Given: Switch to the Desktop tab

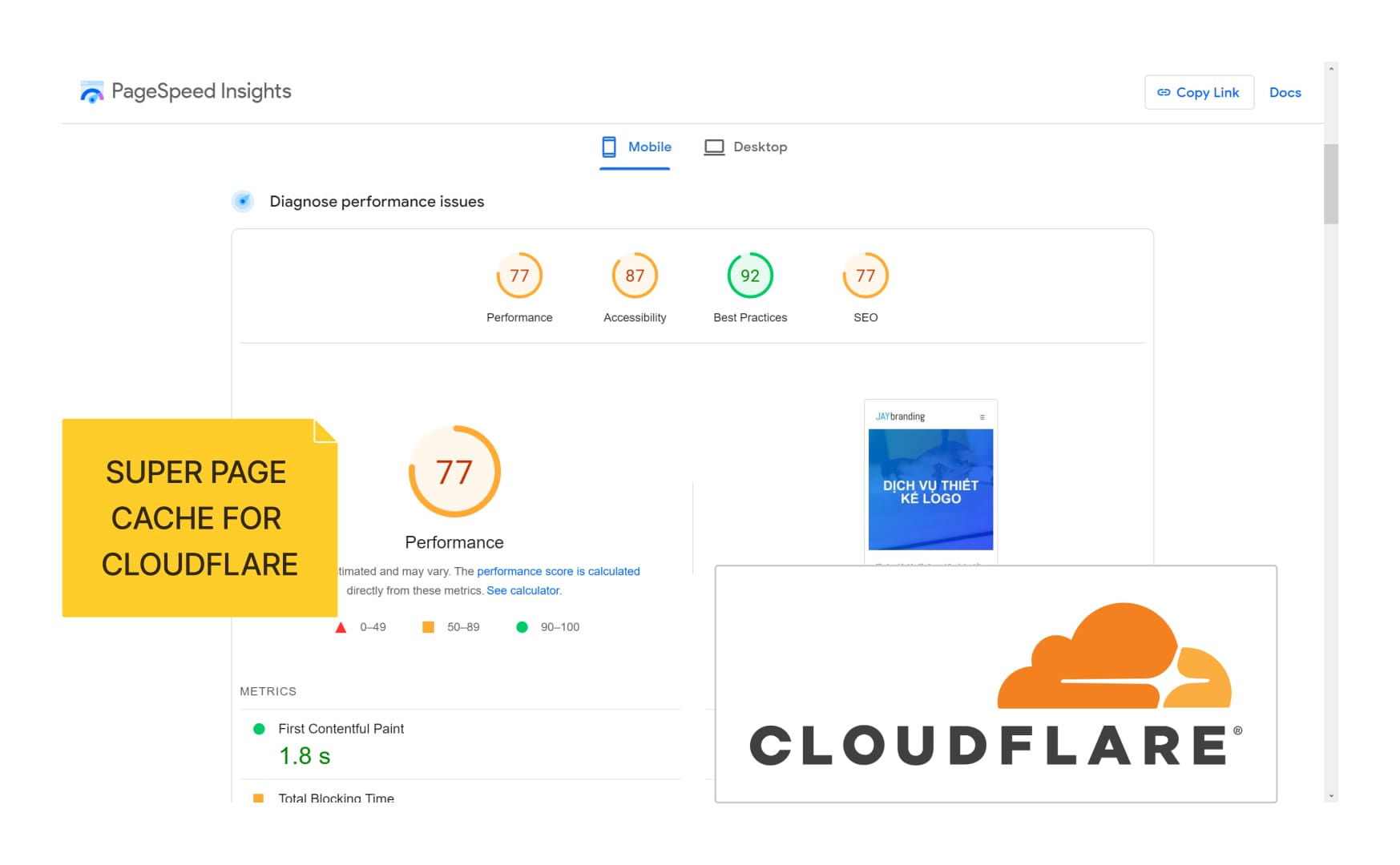Looking at the screenshot, I should [745, 147].
